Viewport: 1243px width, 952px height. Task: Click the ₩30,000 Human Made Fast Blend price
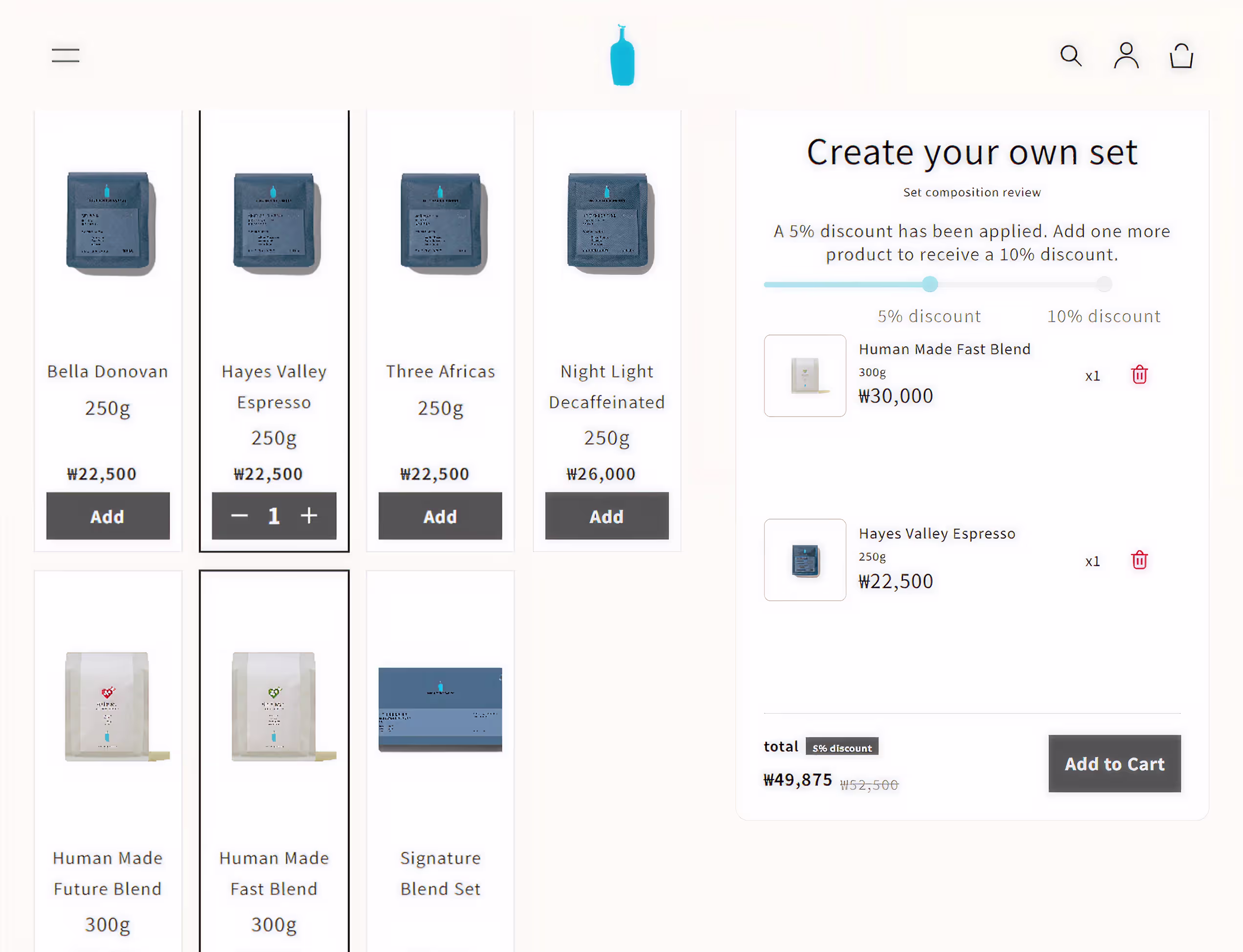(896, 396)
